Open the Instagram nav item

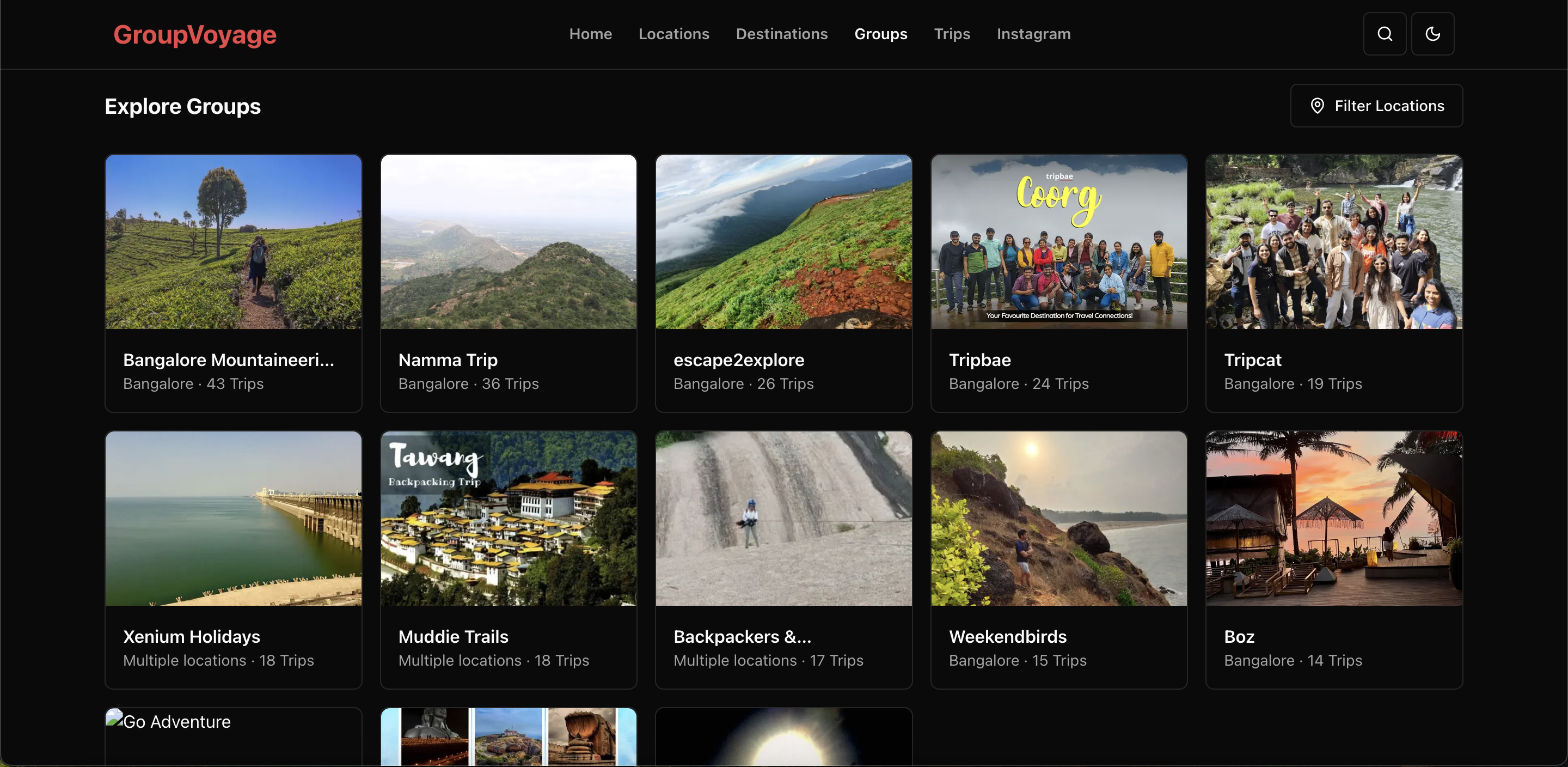[x=1033, y=34]
